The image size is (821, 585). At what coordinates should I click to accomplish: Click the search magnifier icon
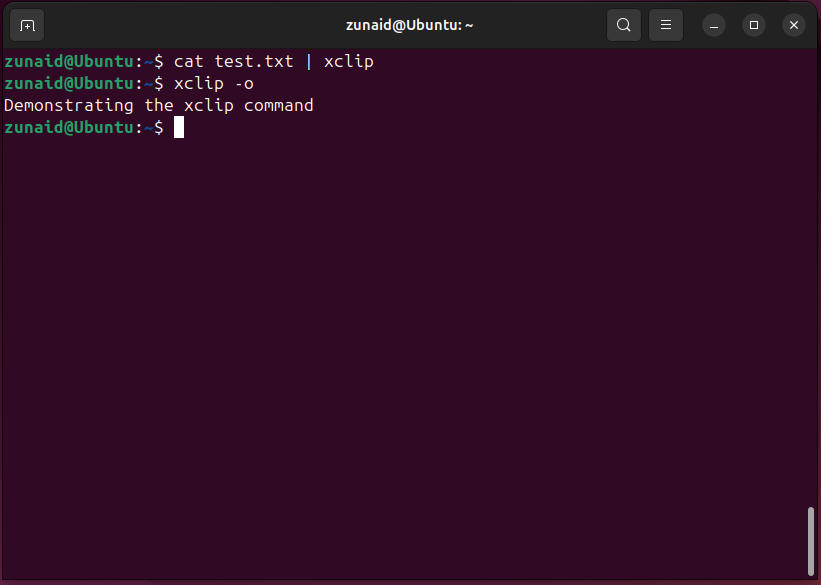(624, 25)
